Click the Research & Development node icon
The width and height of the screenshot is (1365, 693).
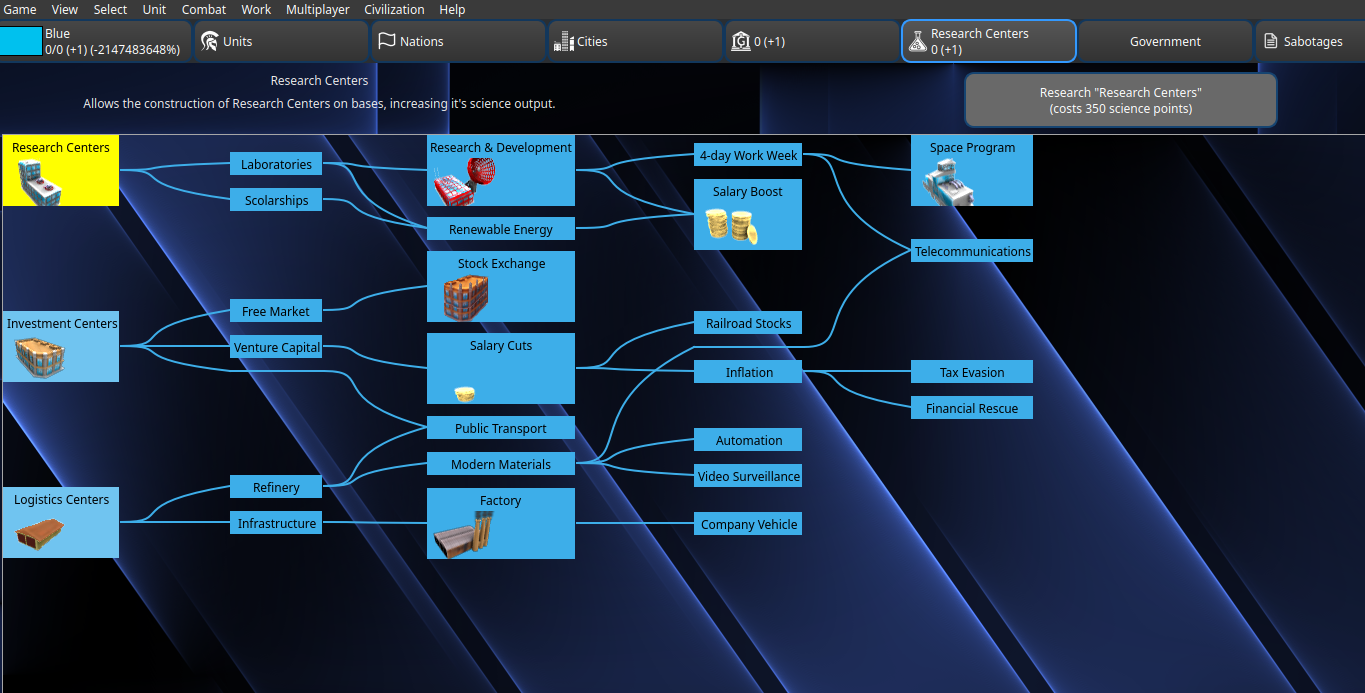pyautogui.click(x=463, y=181)
